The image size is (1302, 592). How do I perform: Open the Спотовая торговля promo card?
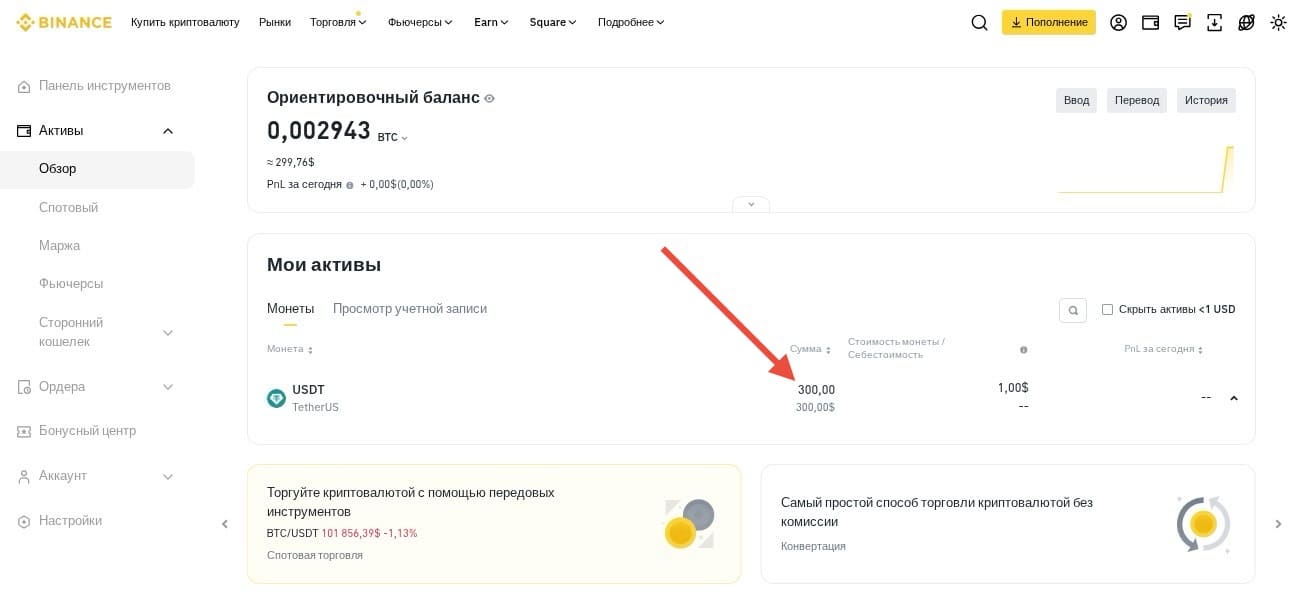(x=494, y=524)
